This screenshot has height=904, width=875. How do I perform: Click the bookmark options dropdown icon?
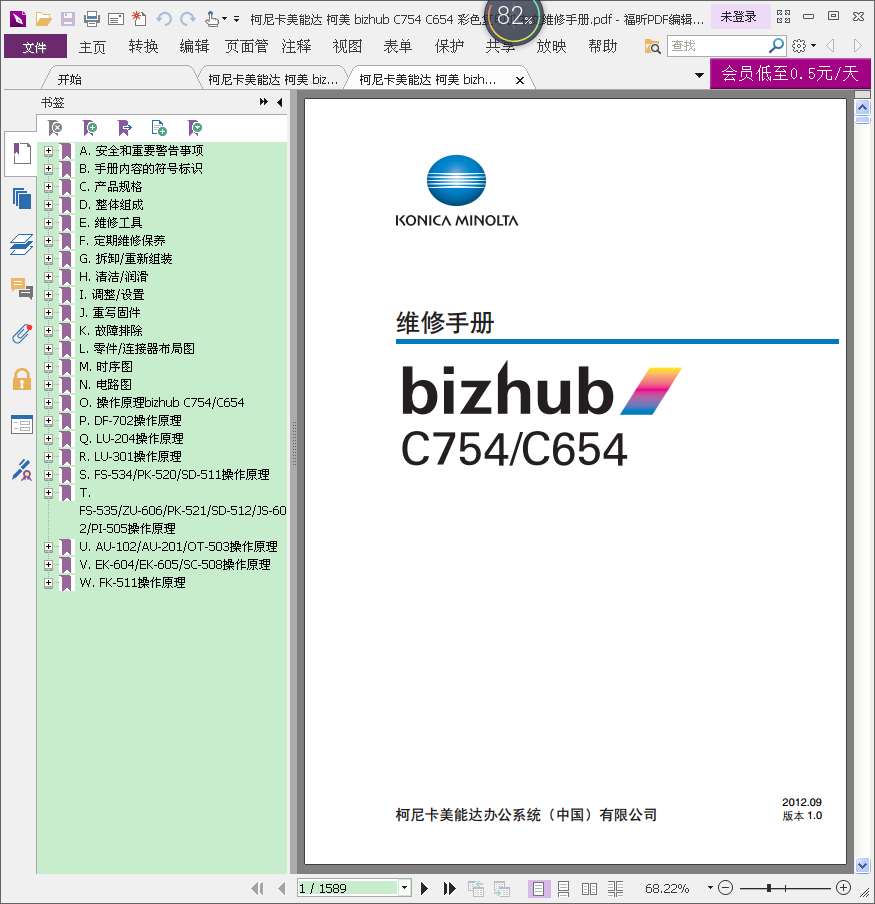coord(195,127)
